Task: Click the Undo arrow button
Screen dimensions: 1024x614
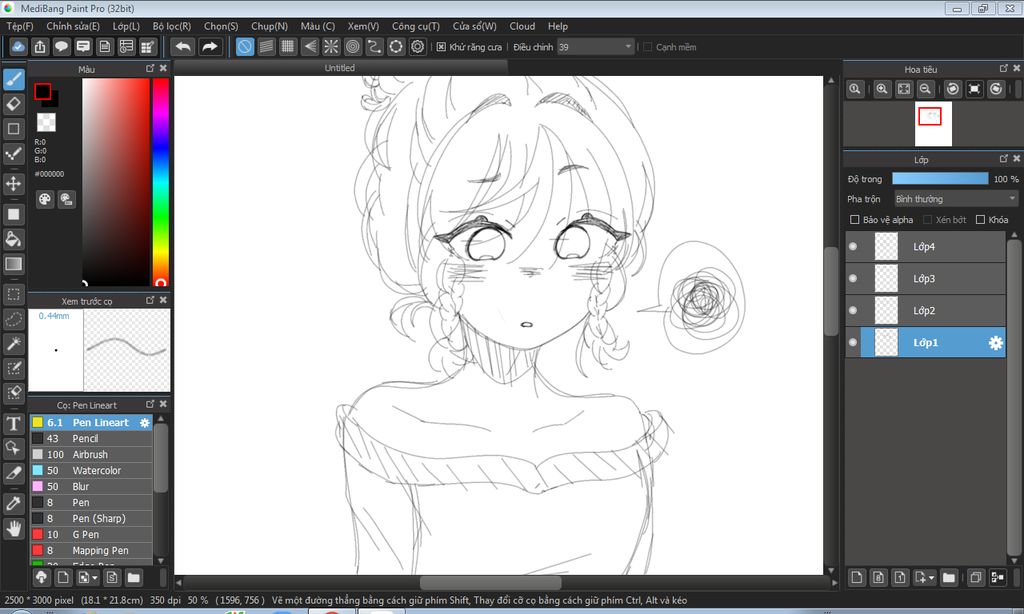Action: point(184,47)
